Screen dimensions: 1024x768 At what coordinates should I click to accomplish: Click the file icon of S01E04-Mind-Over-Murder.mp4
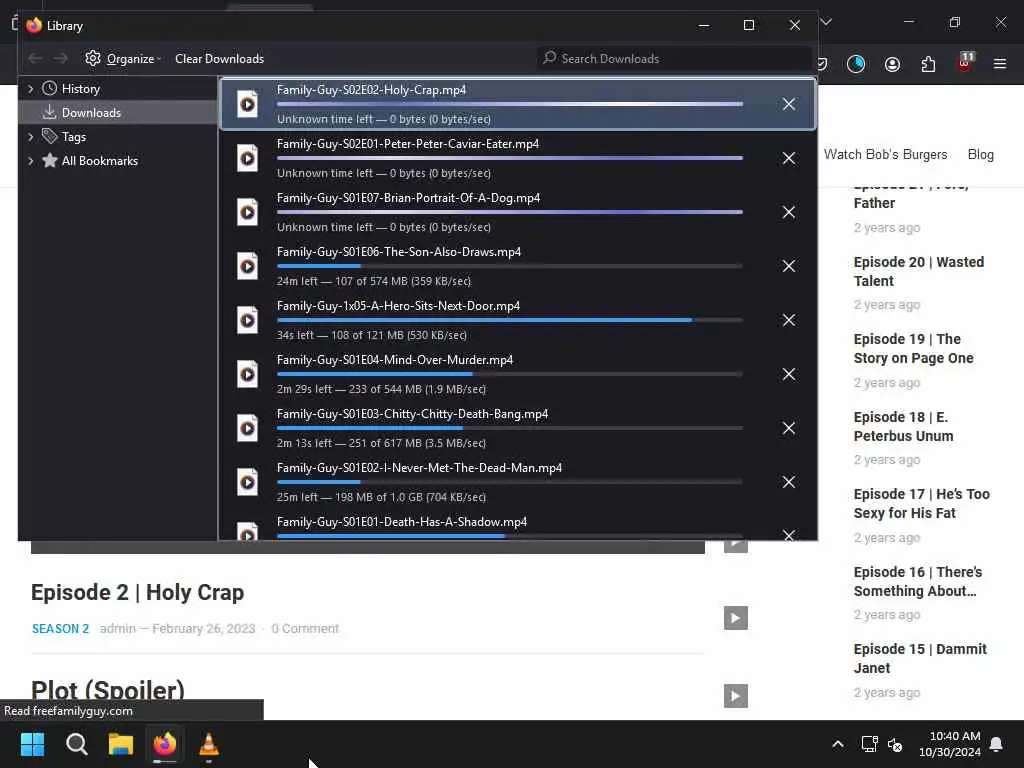pos(248,374)
